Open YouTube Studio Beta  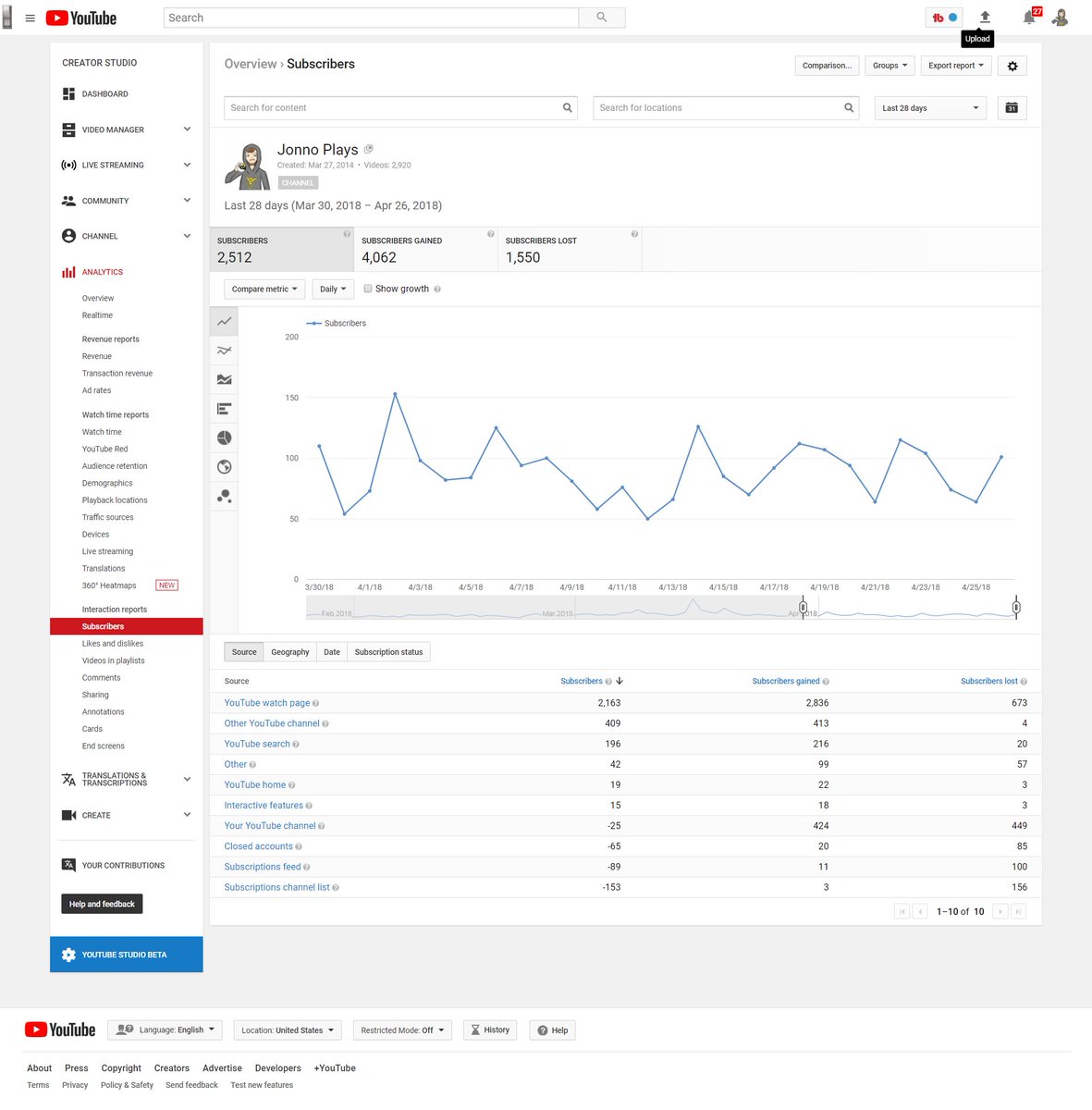[x=127, y=955]
